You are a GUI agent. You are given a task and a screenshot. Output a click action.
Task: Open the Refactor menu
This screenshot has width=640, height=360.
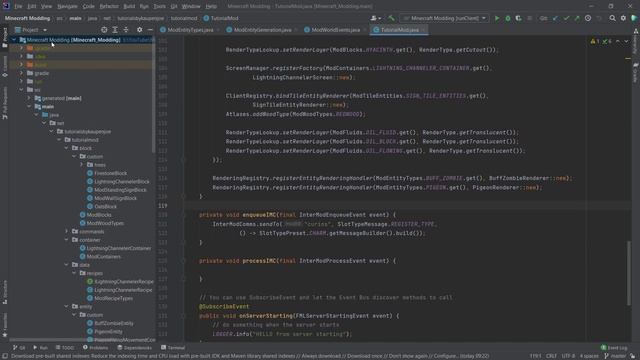coord(109,7)
